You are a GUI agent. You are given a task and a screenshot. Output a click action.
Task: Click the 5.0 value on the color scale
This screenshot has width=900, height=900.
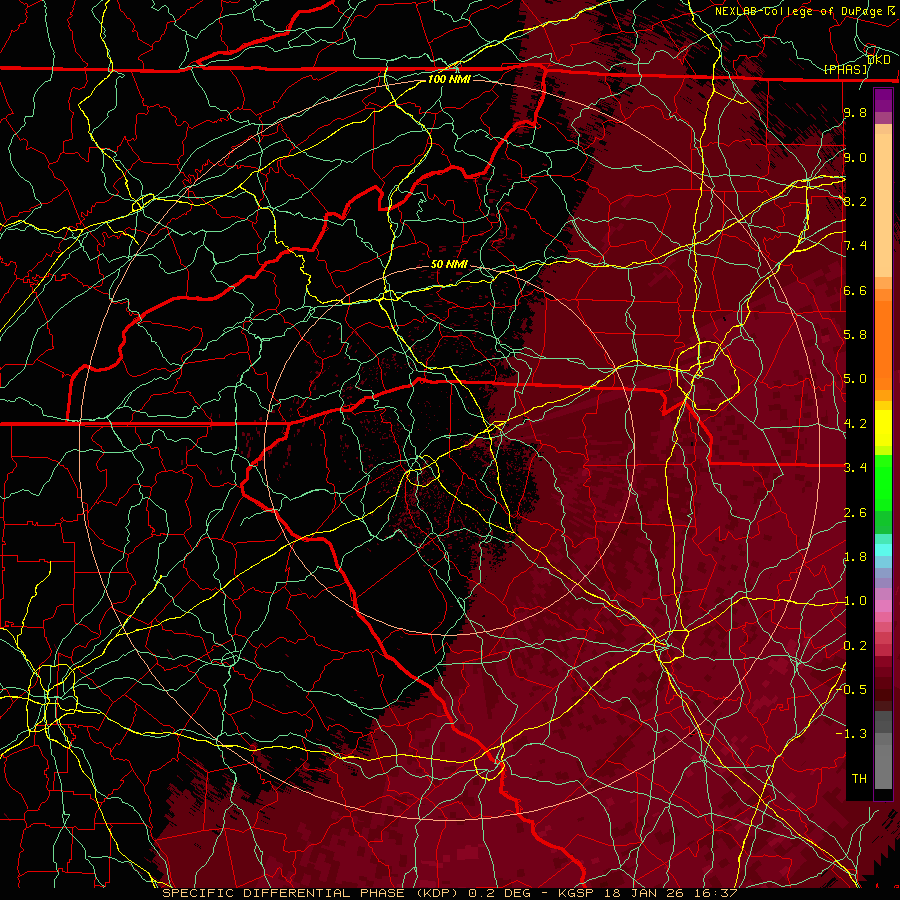[855, 379]
